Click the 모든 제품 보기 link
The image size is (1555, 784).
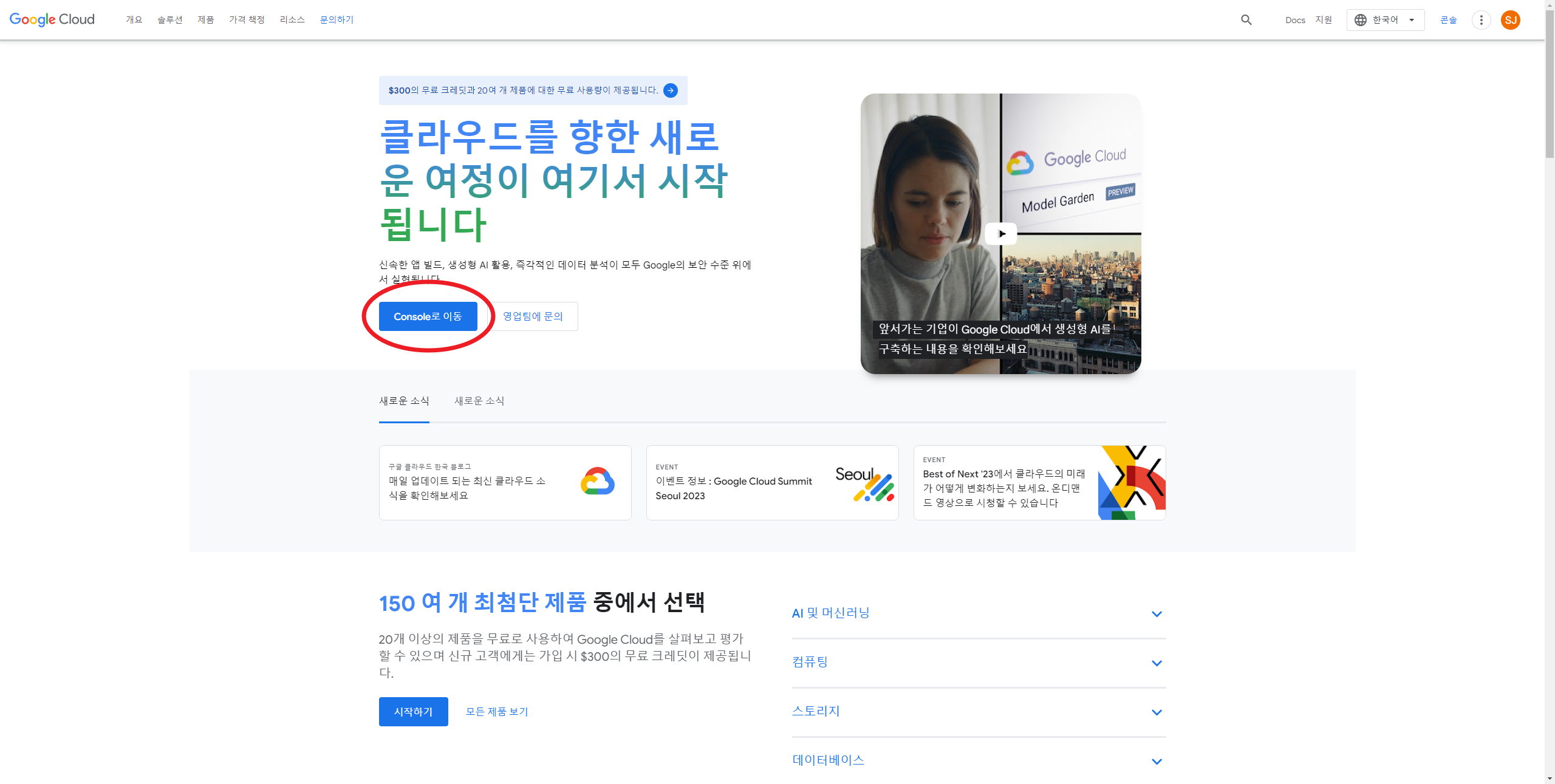coord(497,712)
